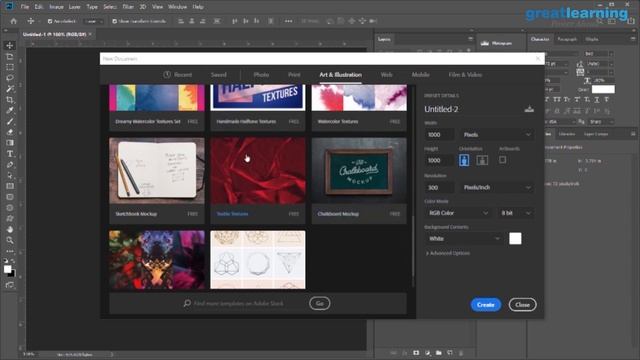The width and height of the screenshot is (640, 360).
Task: Select the Hand tool
Action: click(10, 229)
